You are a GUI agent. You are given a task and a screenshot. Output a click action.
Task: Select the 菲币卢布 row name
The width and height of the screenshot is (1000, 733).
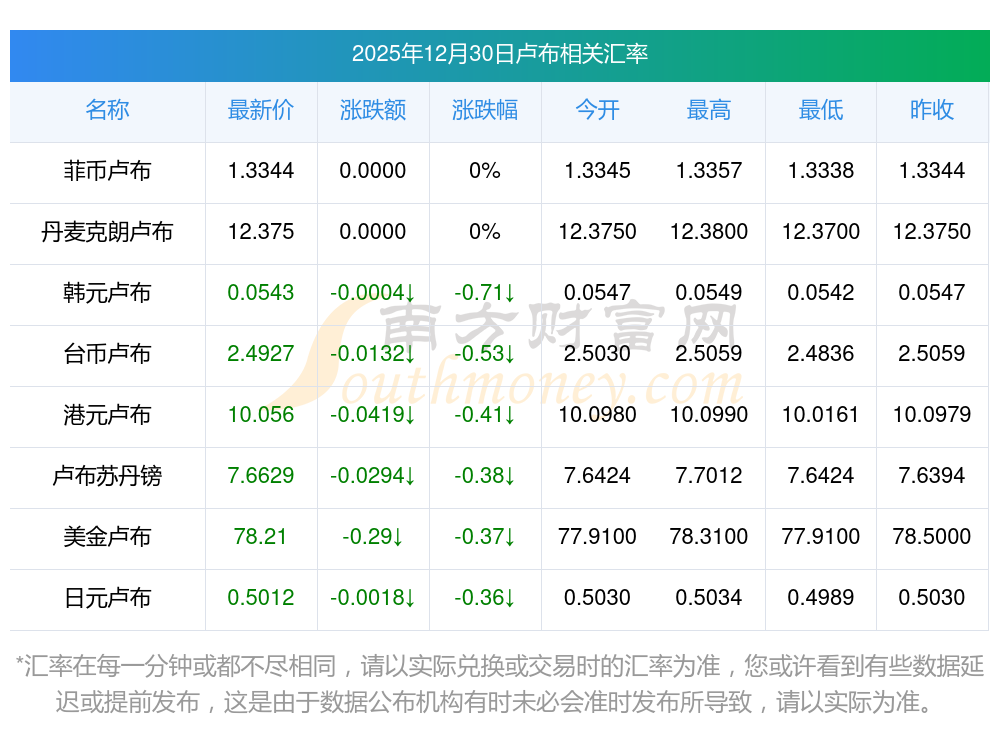click(107, 170)
